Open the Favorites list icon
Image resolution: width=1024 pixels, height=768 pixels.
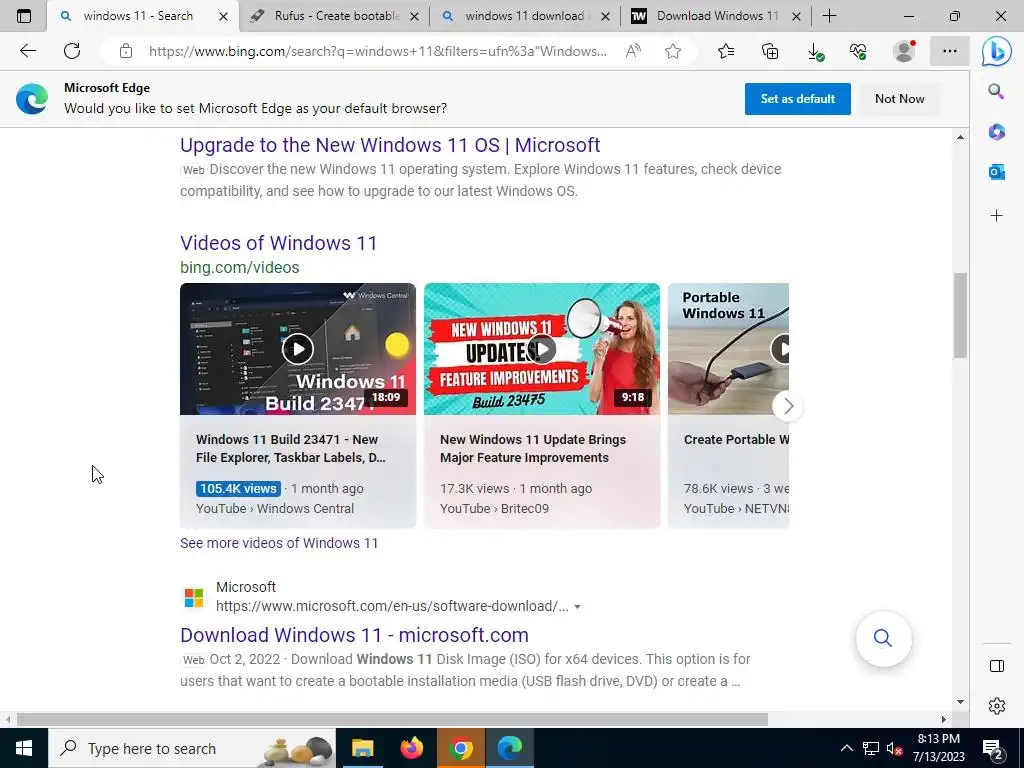726,51
